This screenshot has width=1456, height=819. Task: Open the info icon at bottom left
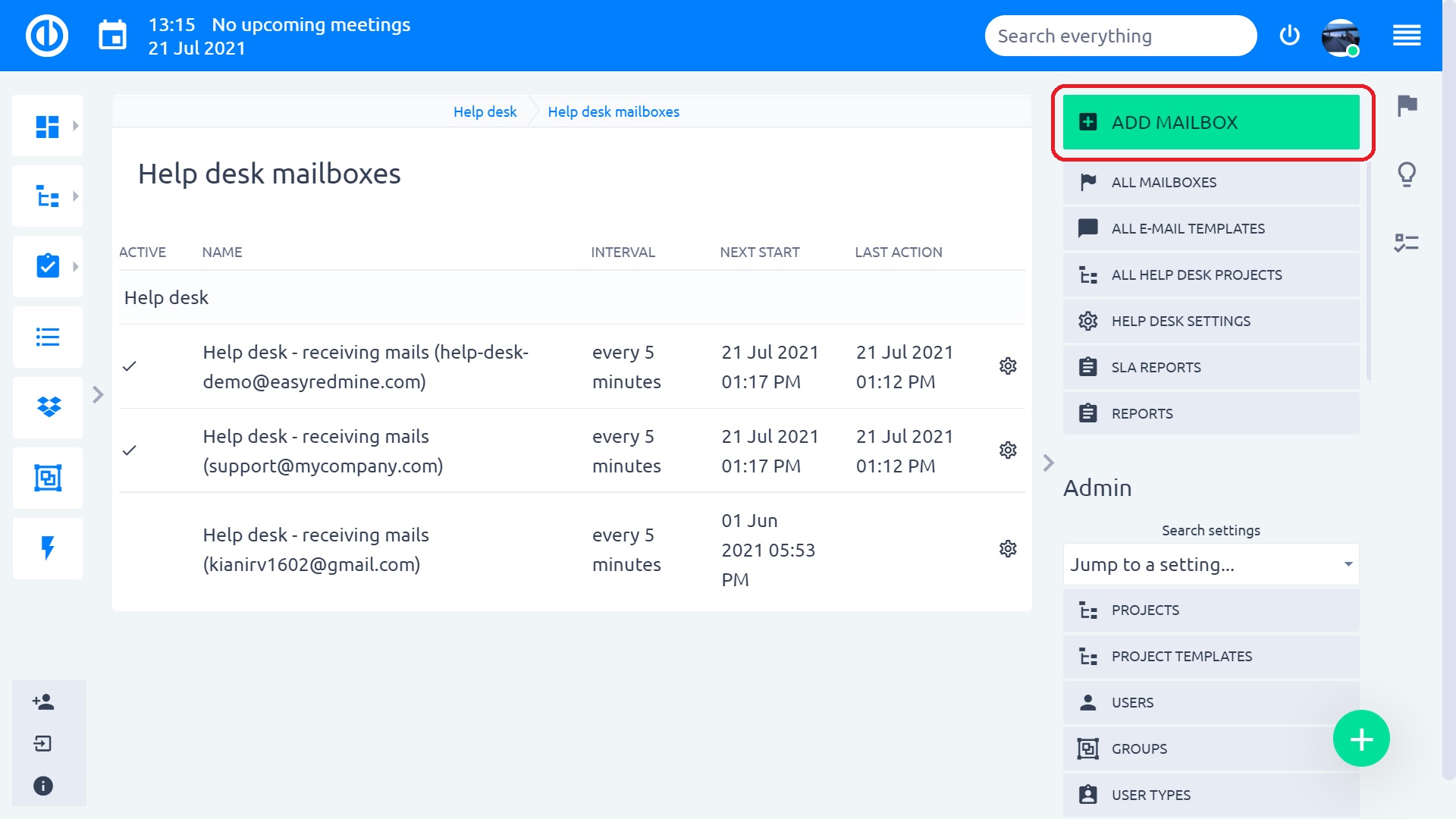click(x=43, y=786)
